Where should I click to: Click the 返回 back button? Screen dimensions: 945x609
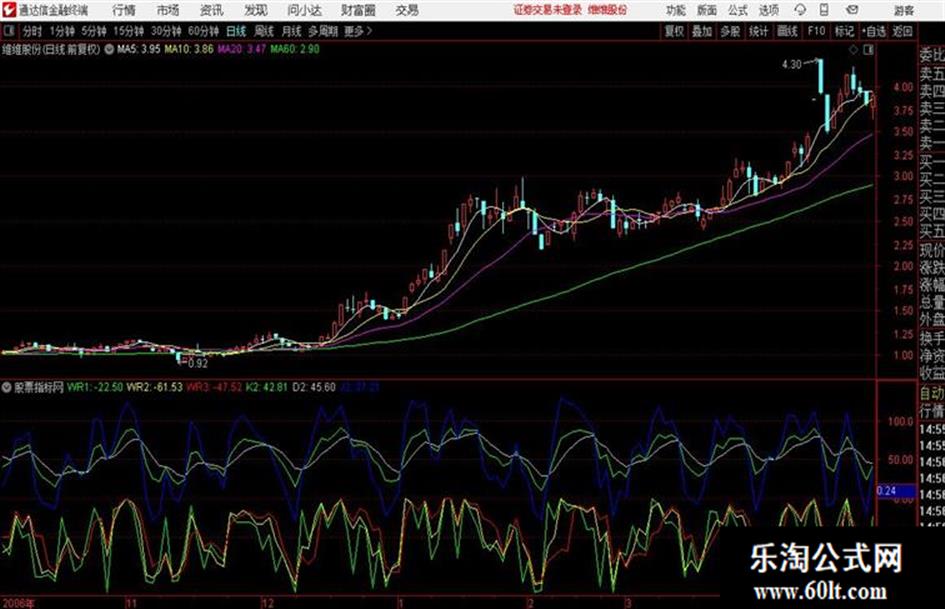pyautogui.click(x=902, y=31)
